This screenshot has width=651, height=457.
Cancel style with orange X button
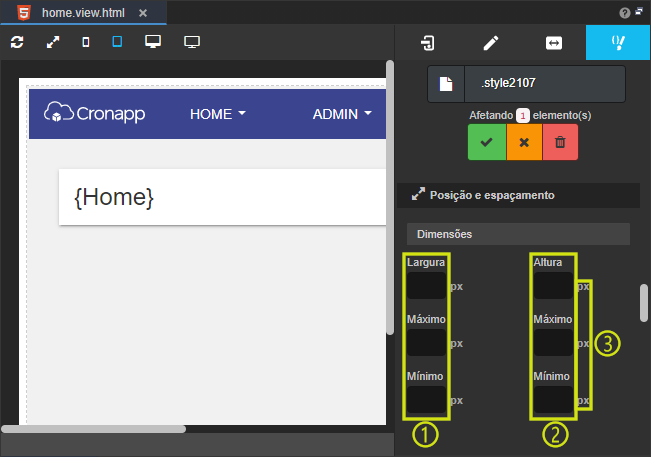[524, 142]
